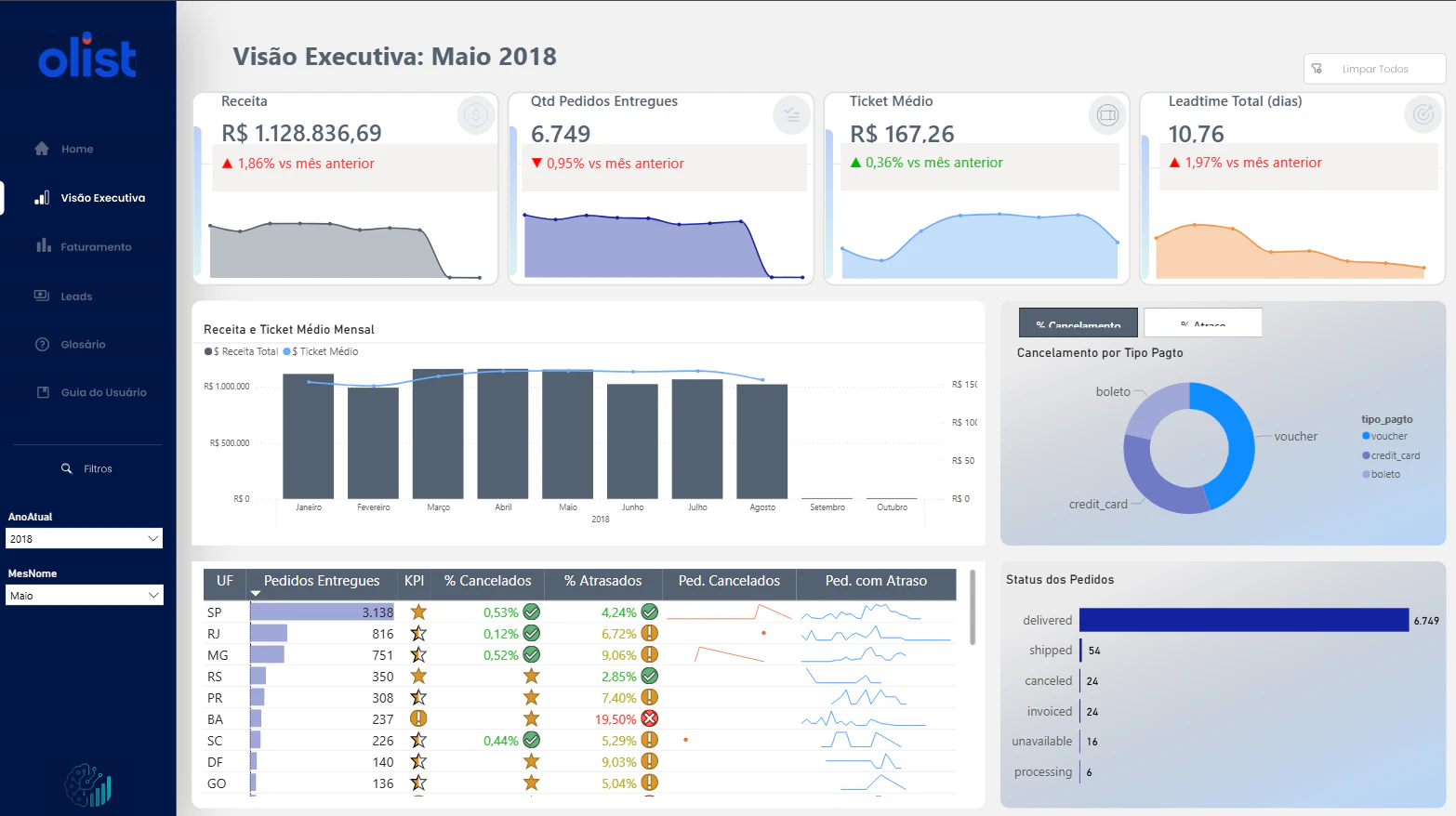
Task: Click green check beside 0,53% cancelados
Action: [x=532, y=612]
